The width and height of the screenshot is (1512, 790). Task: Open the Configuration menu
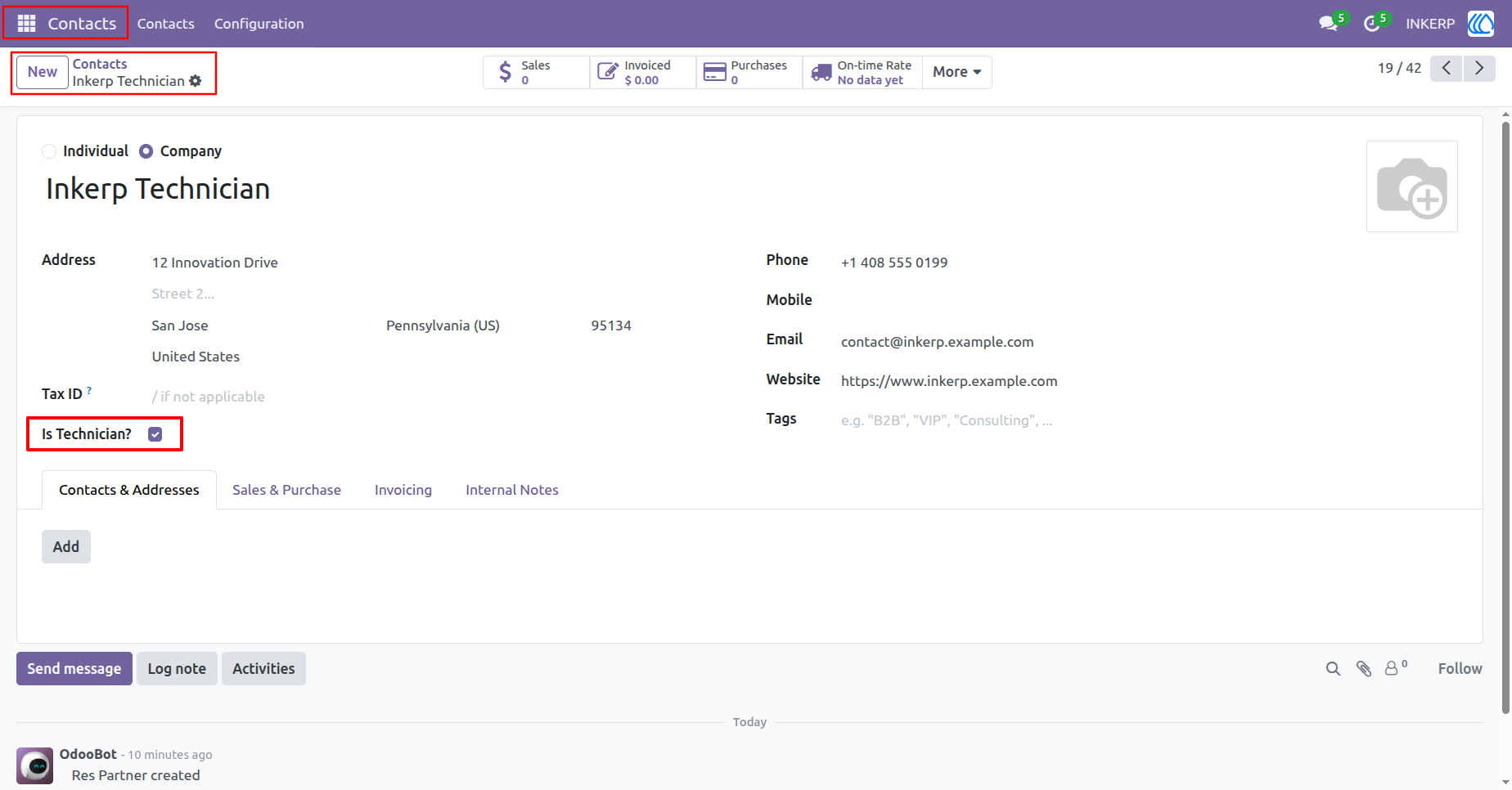click(x=259, y=24)
